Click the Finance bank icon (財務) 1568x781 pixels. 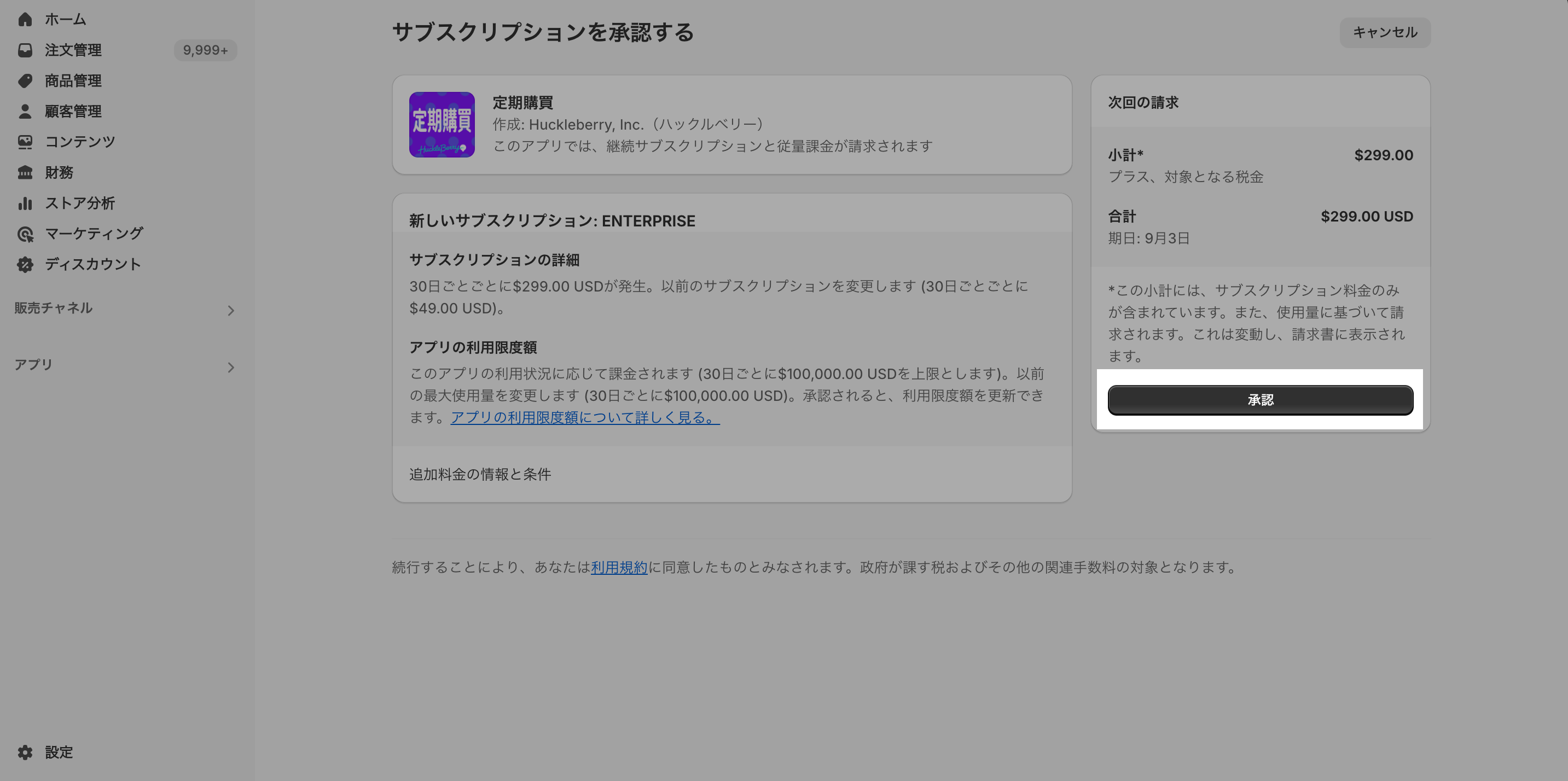coord(25,173)
